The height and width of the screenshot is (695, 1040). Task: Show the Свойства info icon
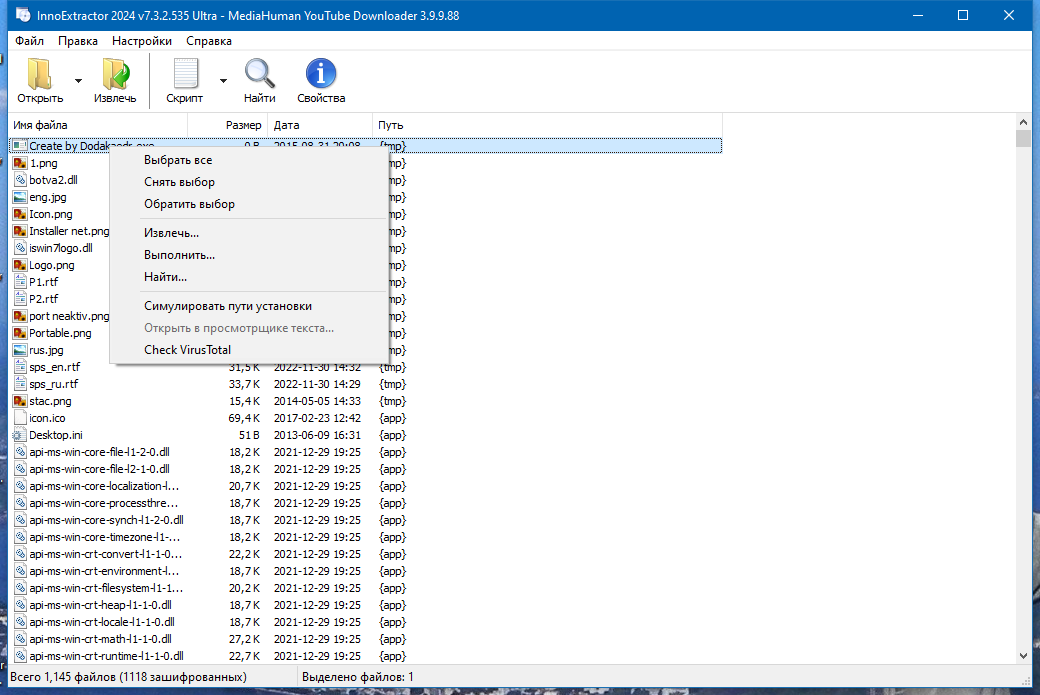tap(321, 74)
